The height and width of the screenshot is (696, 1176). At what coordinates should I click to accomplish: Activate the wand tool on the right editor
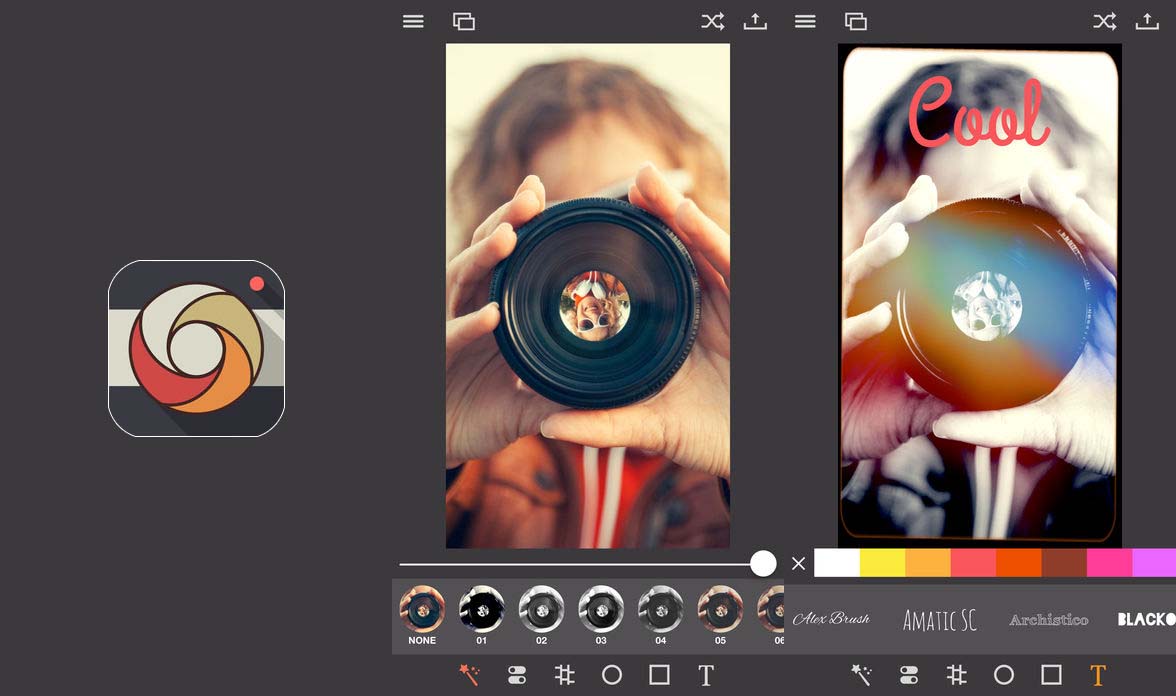(x=861, y=674)
